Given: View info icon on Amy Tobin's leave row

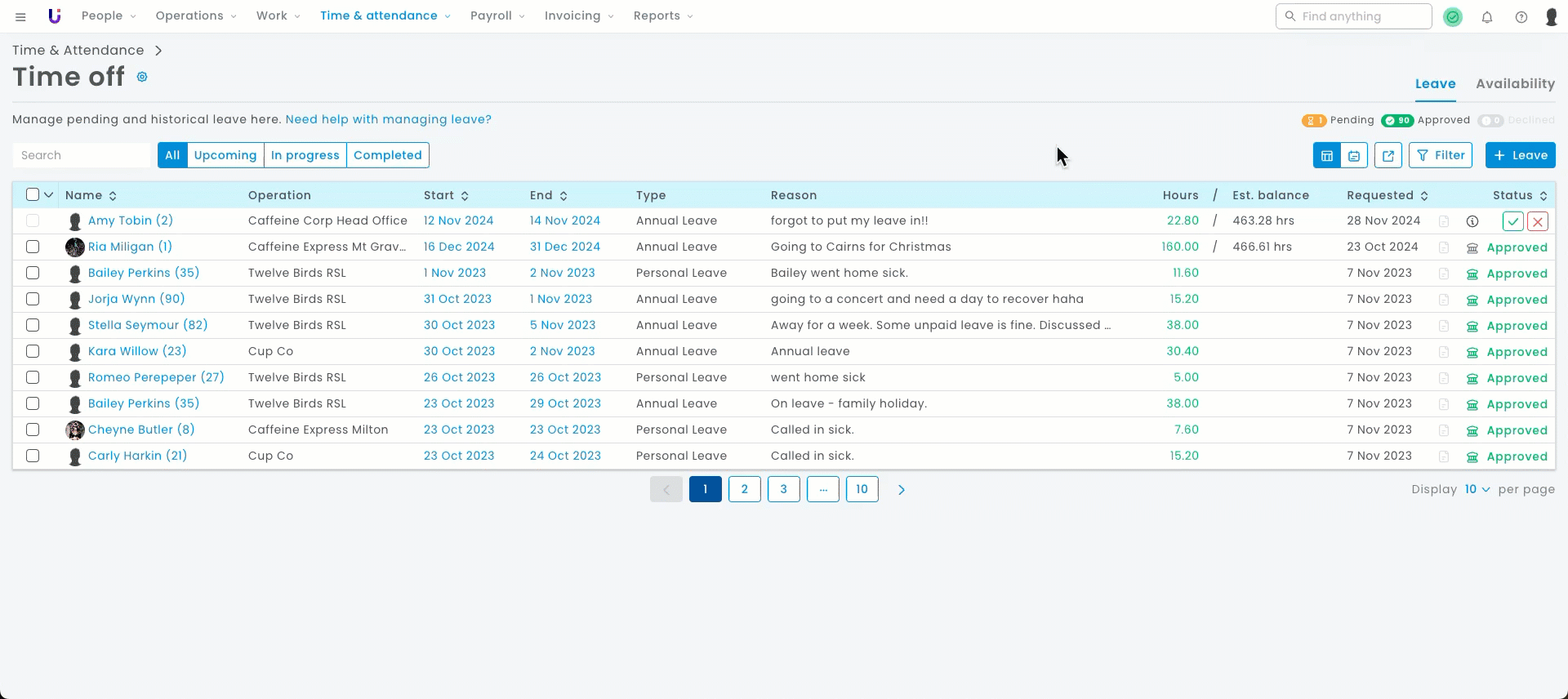Looking at the screenshot, I should coord(1472,221).
